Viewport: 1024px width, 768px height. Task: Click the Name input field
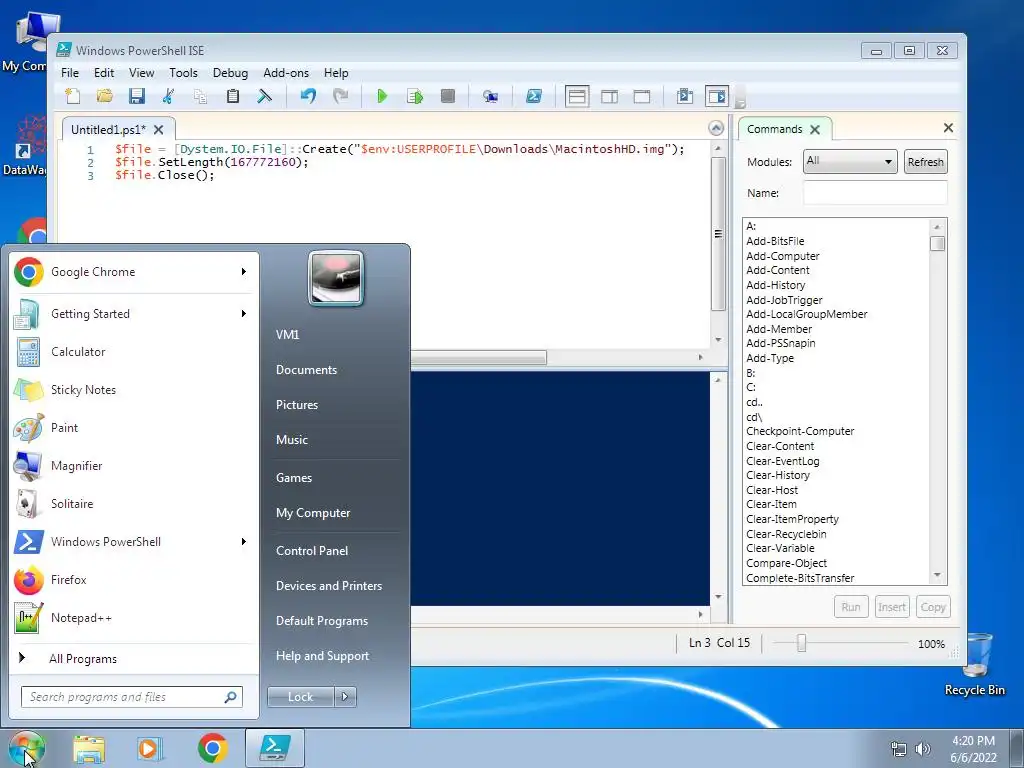[875, 193]
